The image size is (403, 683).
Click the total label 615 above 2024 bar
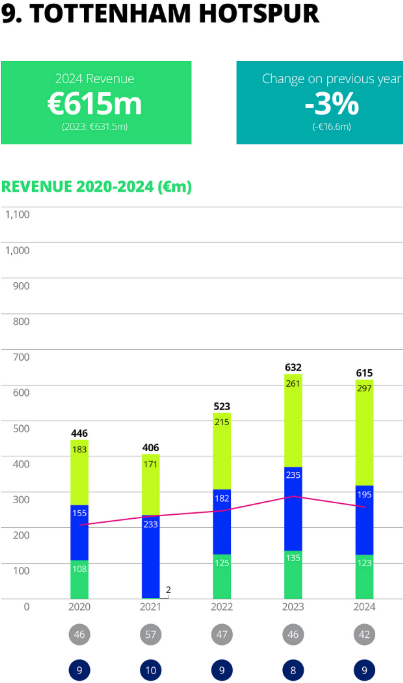coord(364,373)
